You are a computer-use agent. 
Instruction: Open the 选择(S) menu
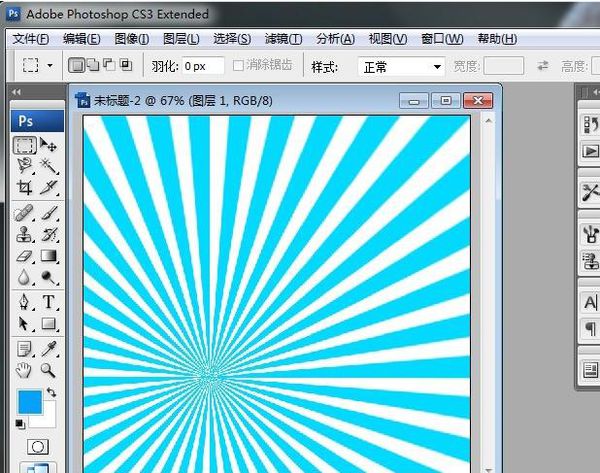click(x=232, y=39)
